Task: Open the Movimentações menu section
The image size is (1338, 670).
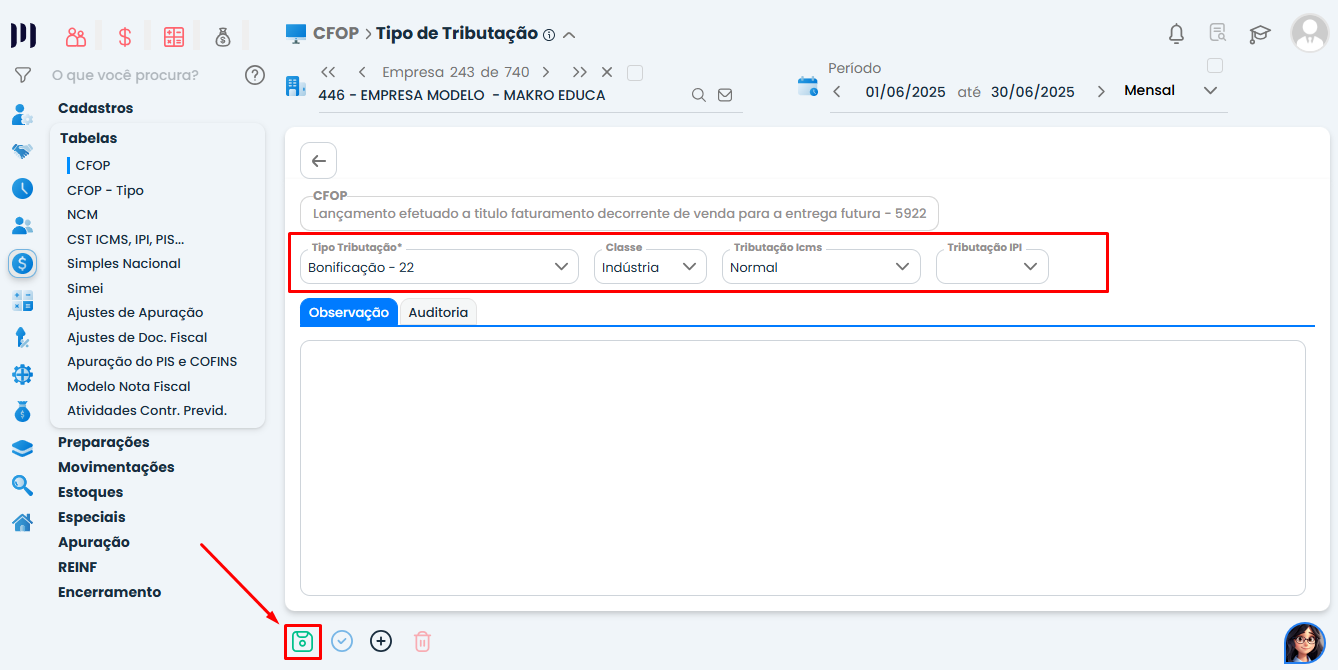Action: 116,467
